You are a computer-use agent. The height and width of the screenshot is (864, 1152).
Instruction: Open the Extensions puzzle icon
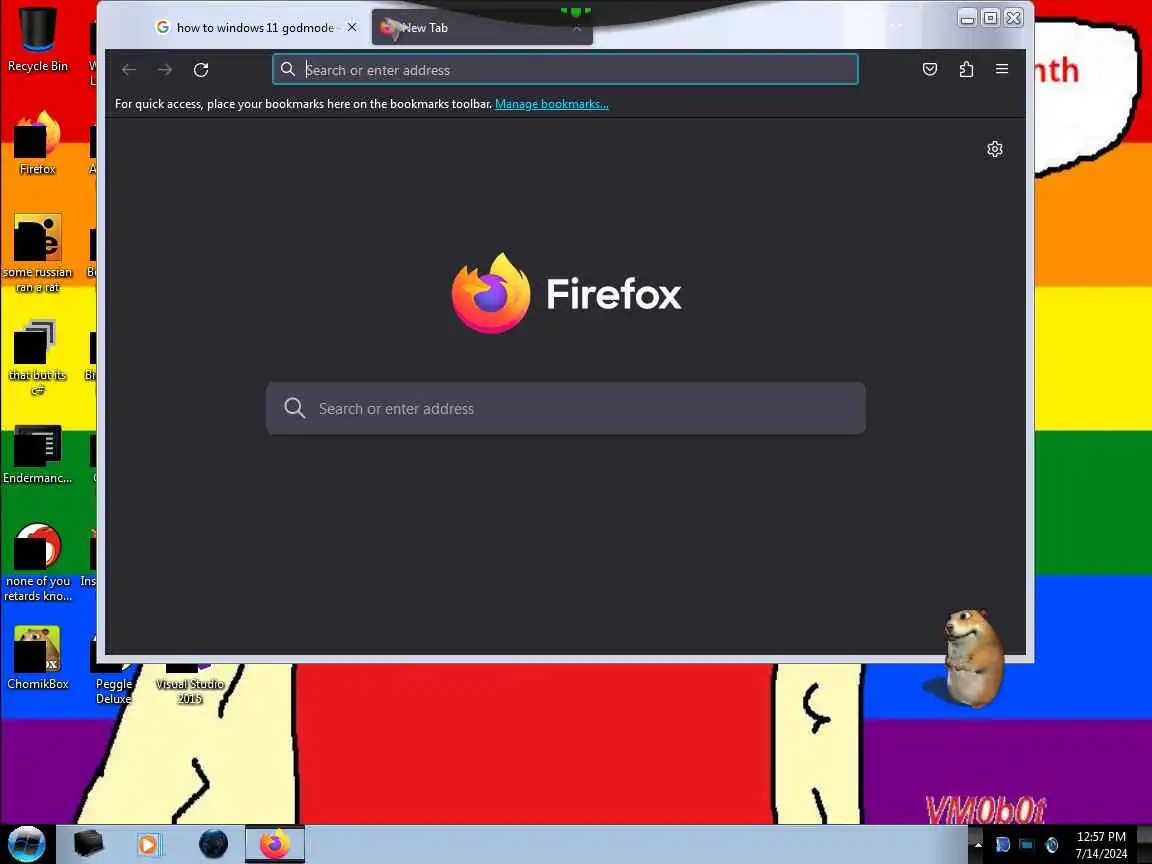[966, 69]
